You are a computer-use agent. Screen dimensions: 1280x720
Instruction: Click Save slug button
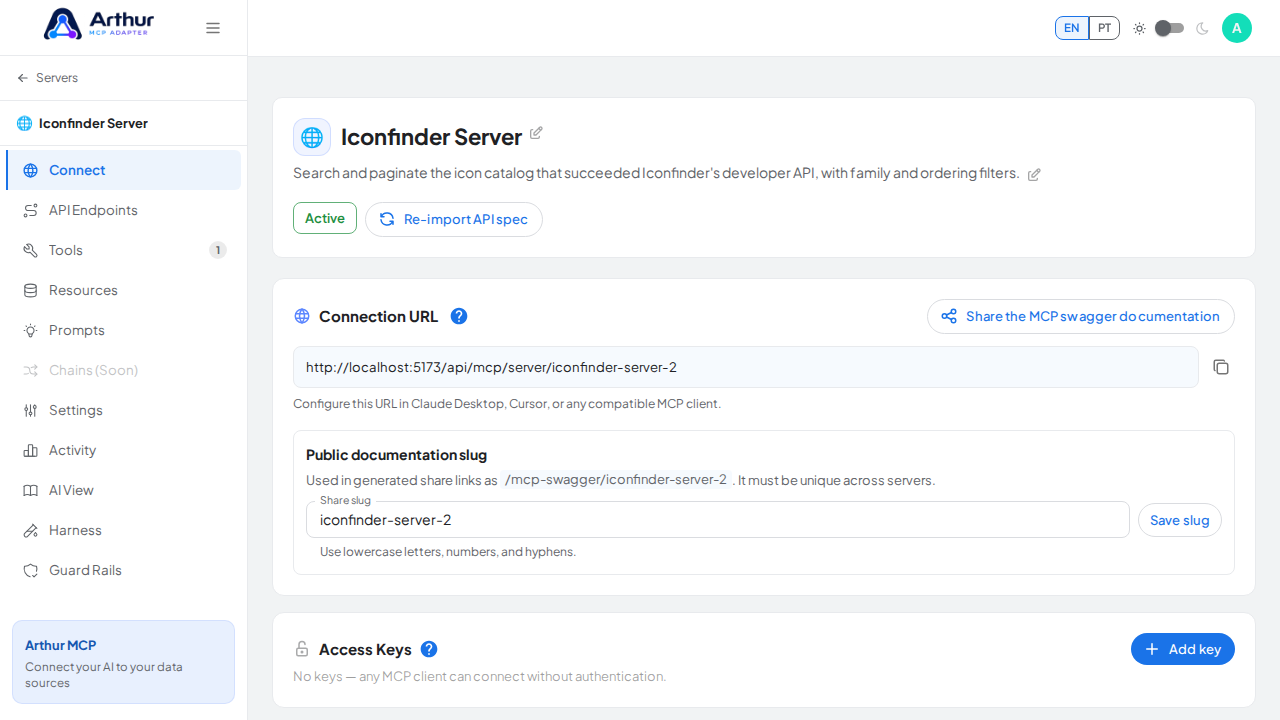coord(1180,520)
